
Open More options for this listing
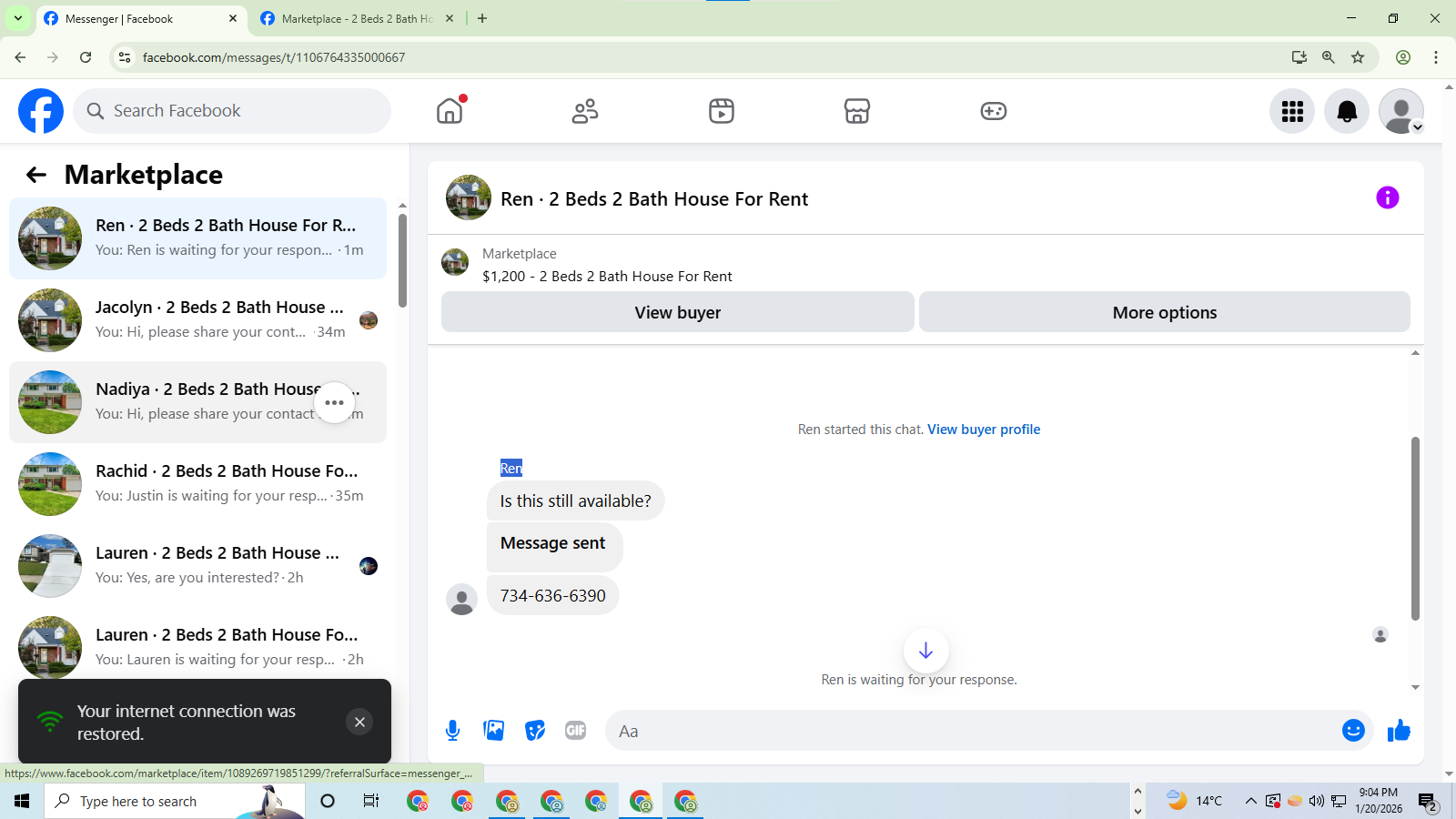point(1165,312)
